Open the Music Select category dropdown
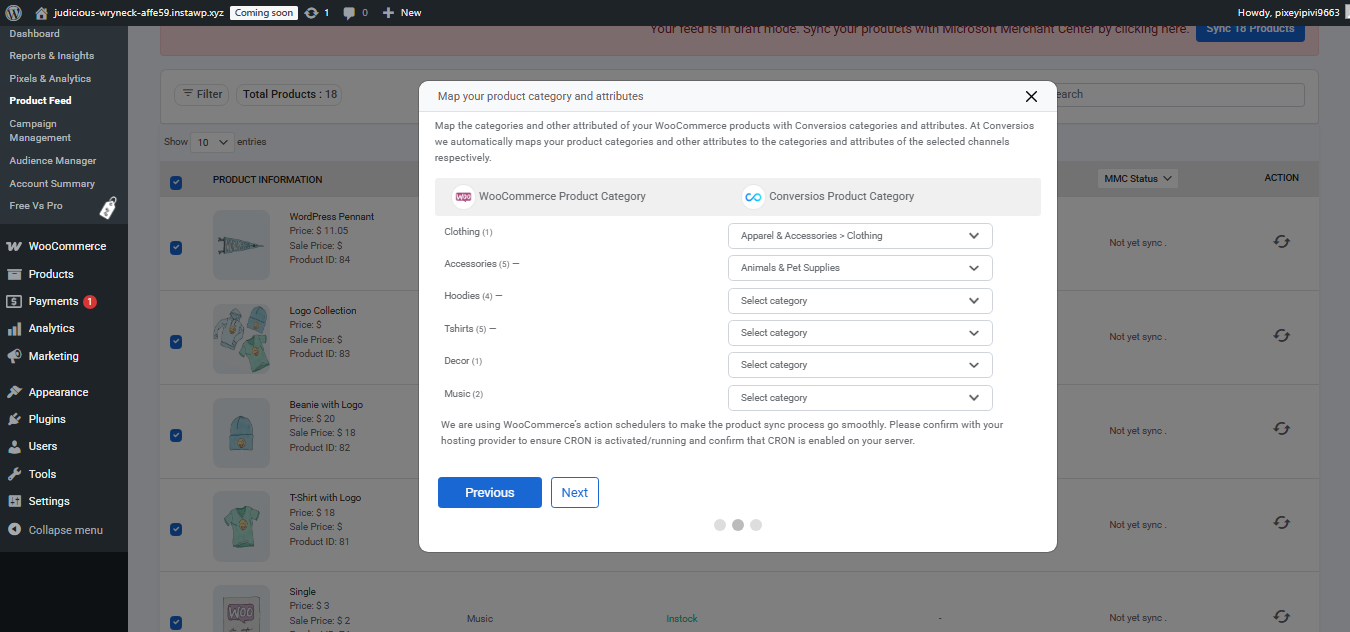Image resolution: width=1350 pixels, height=632 pixels. [860, 398]
